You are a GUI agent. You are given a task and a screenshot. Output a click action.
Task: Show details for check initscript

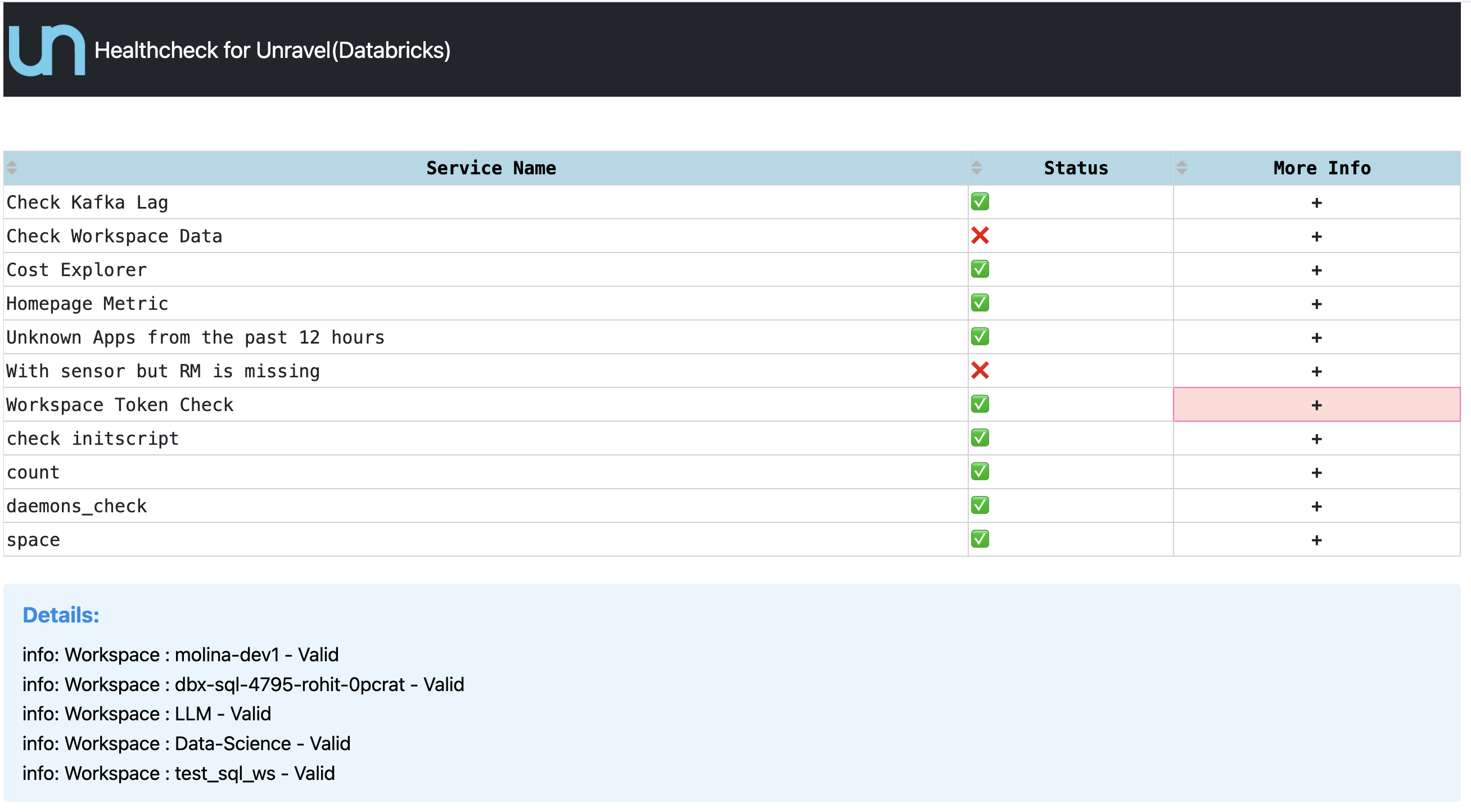pyautogui.click(x=1316, y=439)
